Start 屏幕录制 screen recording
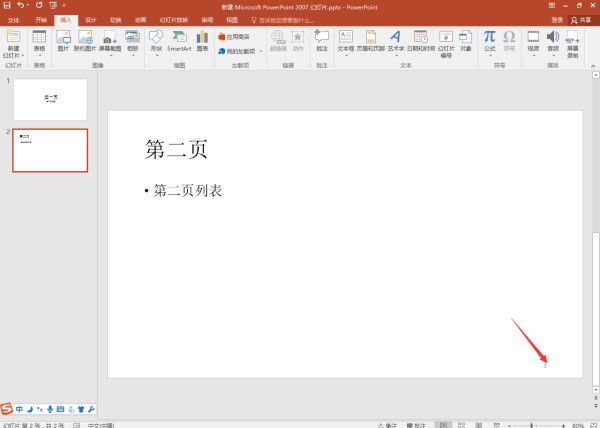600x428 pixels. coord(573,42)
